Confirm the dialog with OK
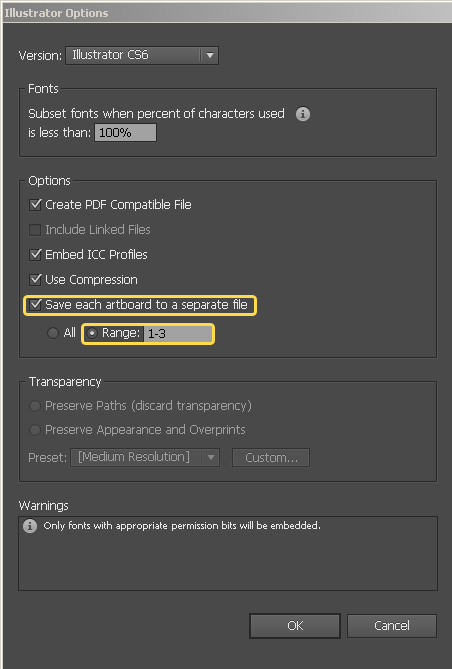The width and height of the screenshot is (452, 669). (x=295, y=626)
